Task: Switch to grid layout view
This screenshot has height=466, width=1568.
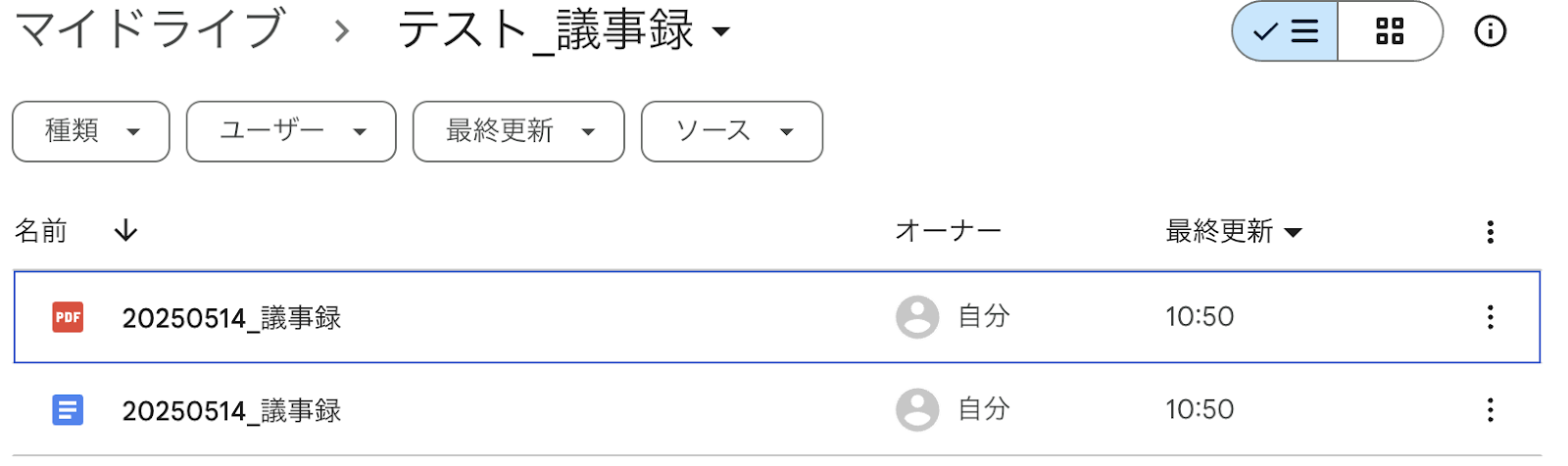Action: click(1390, 31)
